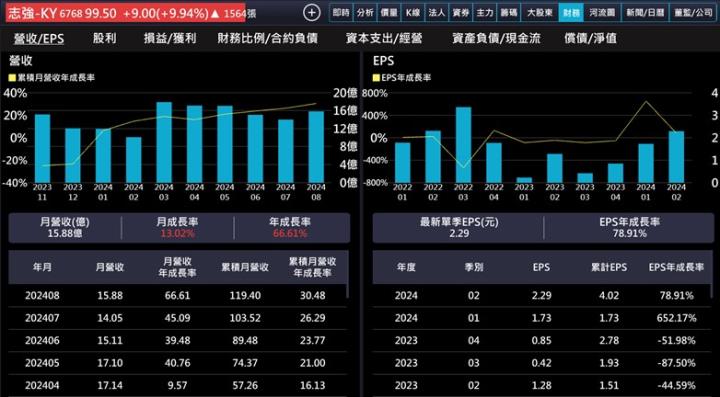The width and height of the screenshot is (720, 397).
Task: Select the 籌碼 tab
Action: [508, 13]
